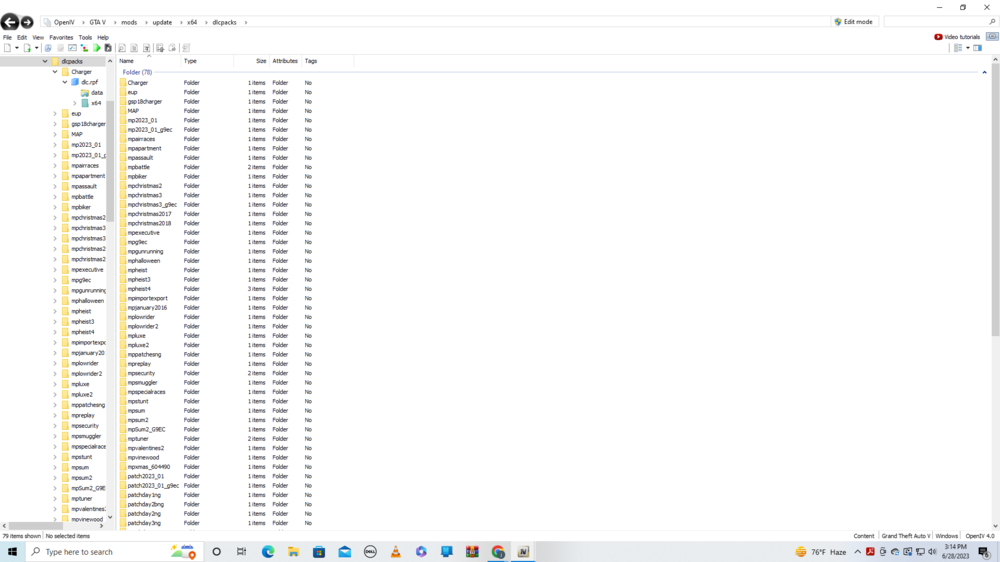Open the Edit menu
The image size is (1000, 562).
tap(22, 38)
